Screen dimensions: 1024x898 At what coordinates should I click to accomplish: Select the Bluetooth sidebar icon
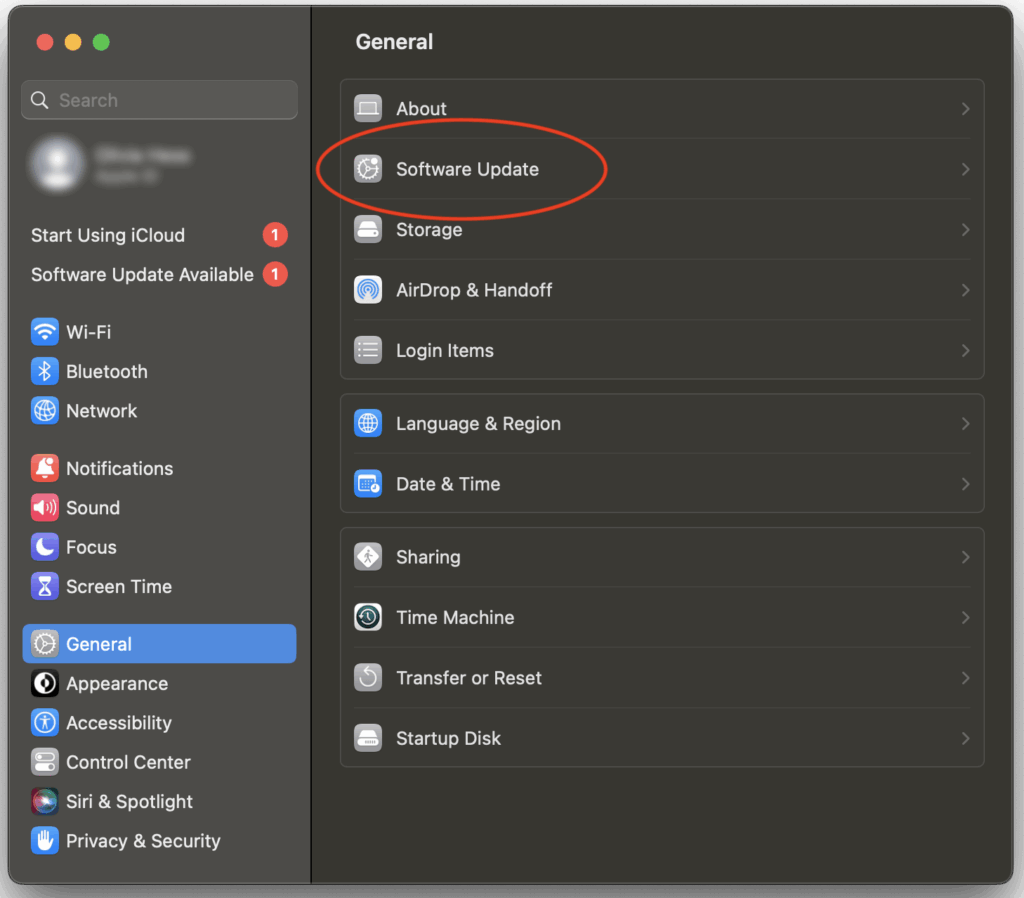45,372
